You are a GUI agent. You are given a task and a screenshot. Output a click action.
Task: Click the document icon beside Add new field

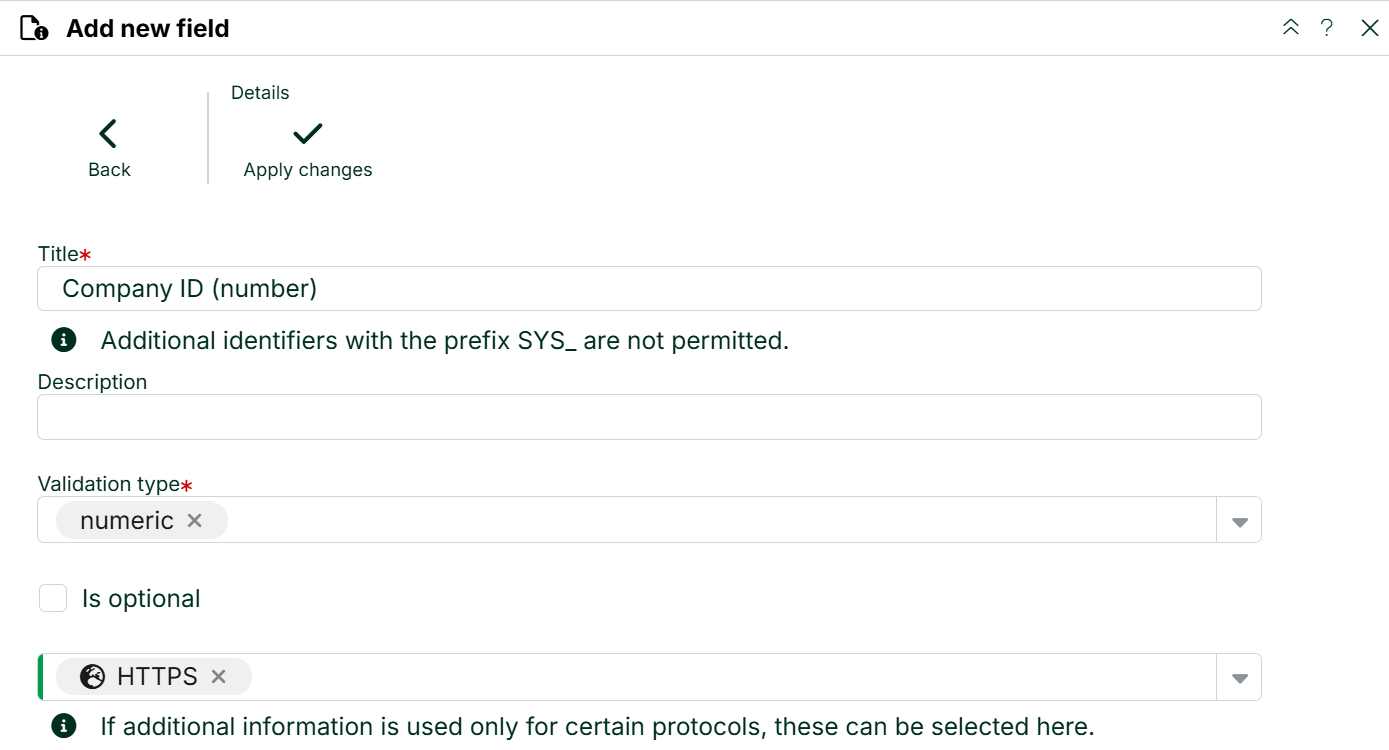click(34, 28)
